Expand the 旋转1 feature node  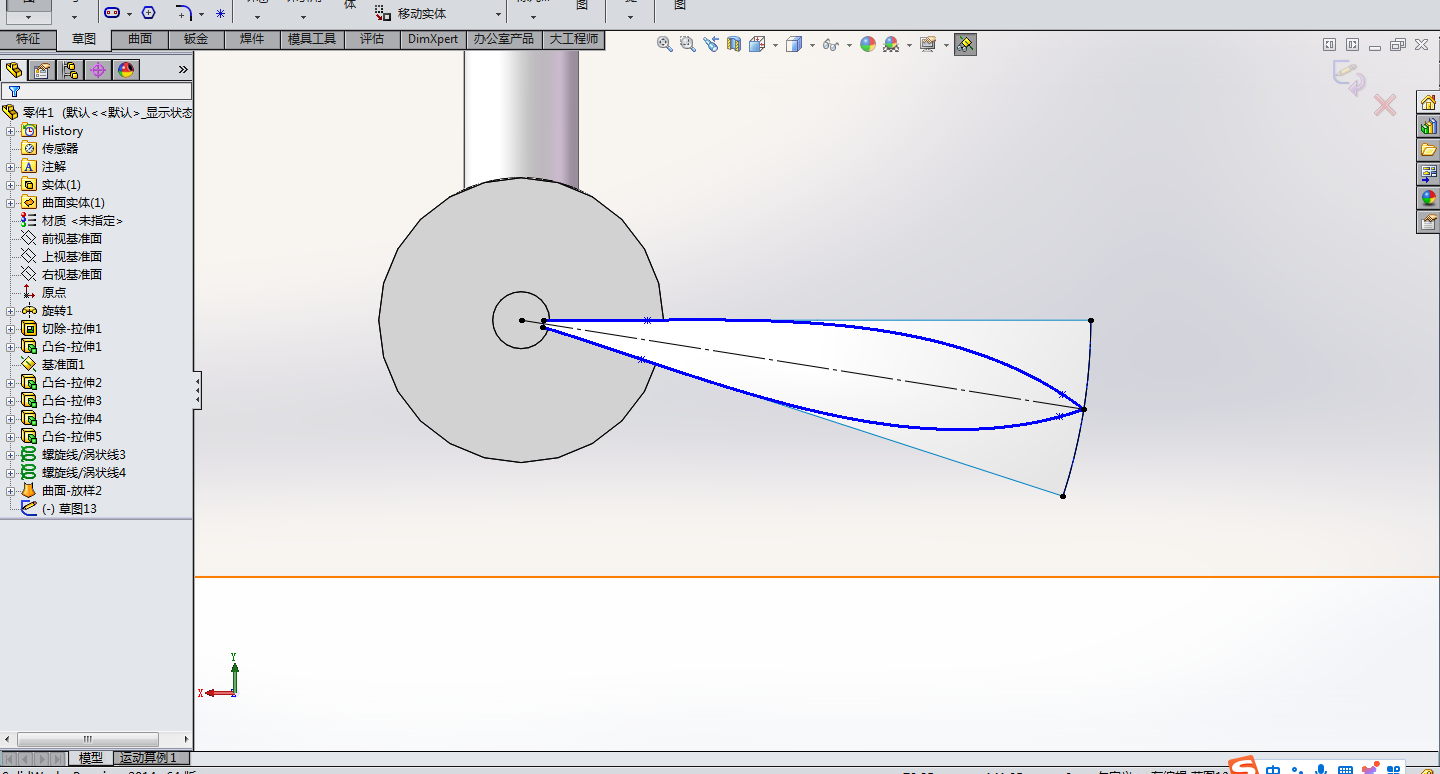[x=11, y=311]
